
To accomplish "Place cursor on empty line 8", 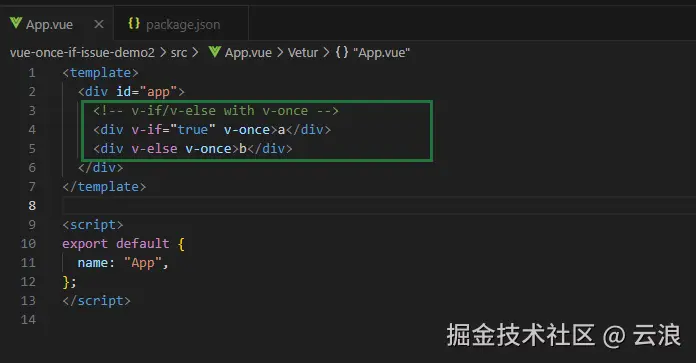I will pos(379,205).
